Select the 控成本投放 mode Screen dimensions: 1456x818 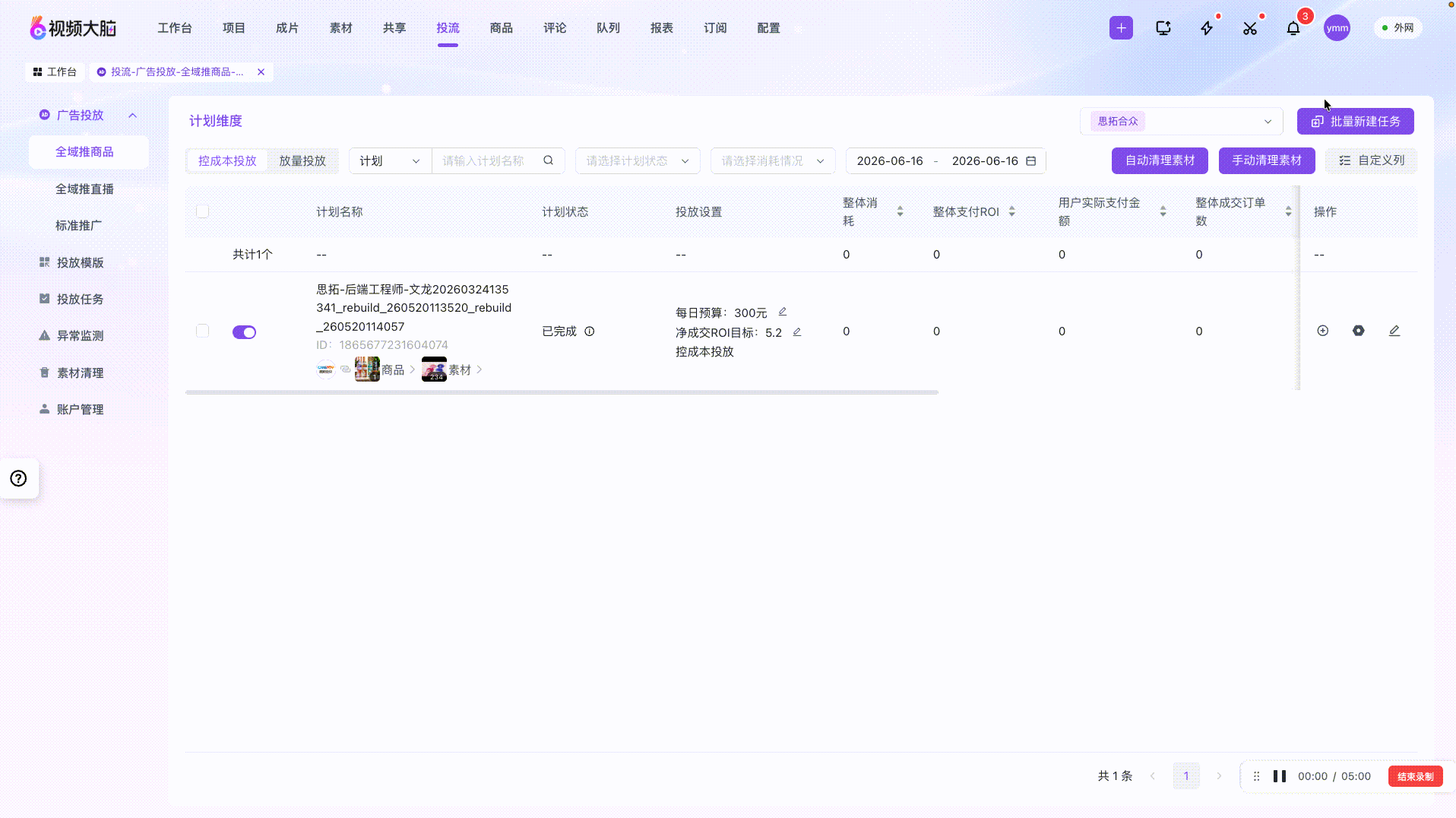(x=227, y=161)
